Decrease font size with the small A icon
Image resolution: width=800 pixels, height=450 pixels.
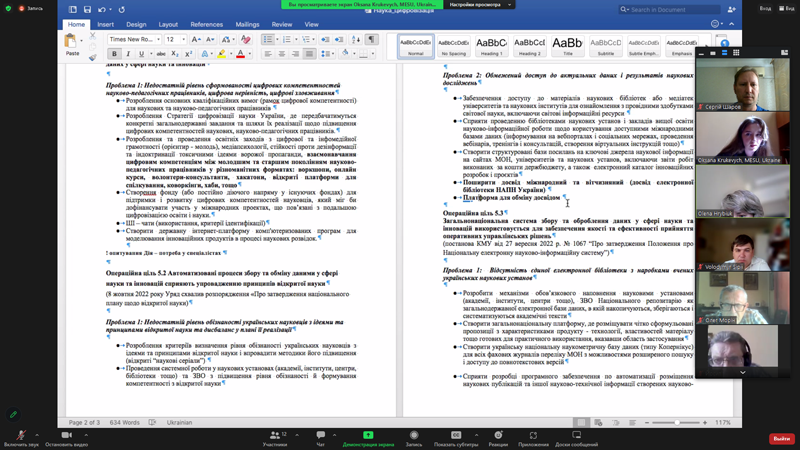point(210,39)
